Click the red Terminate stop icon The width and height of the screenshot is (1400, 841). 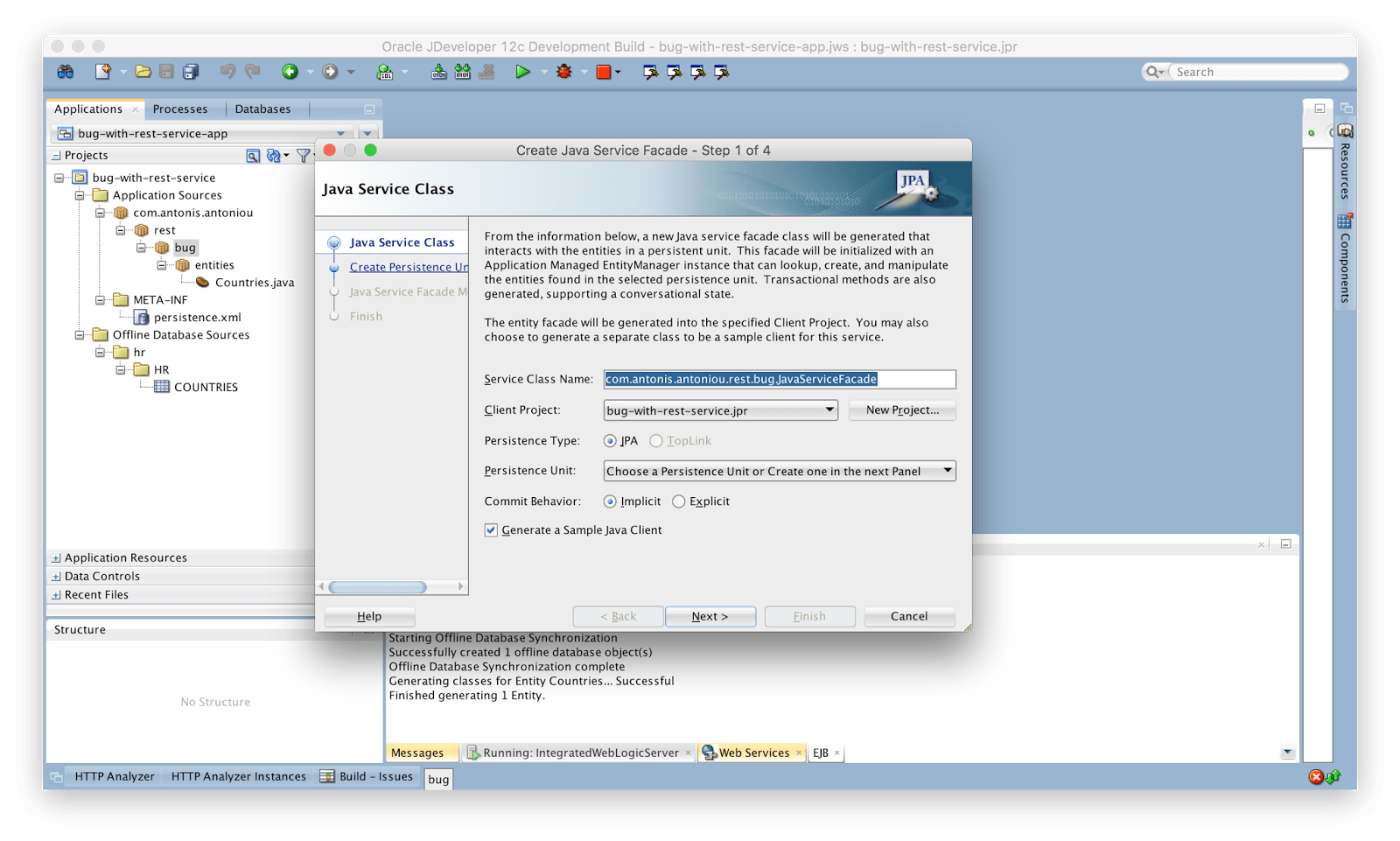[604, 72]
